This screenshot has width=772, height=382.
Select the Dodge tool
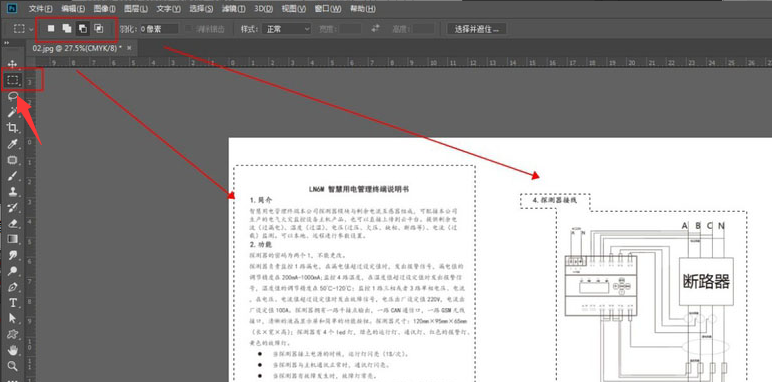tap(12, 270)
